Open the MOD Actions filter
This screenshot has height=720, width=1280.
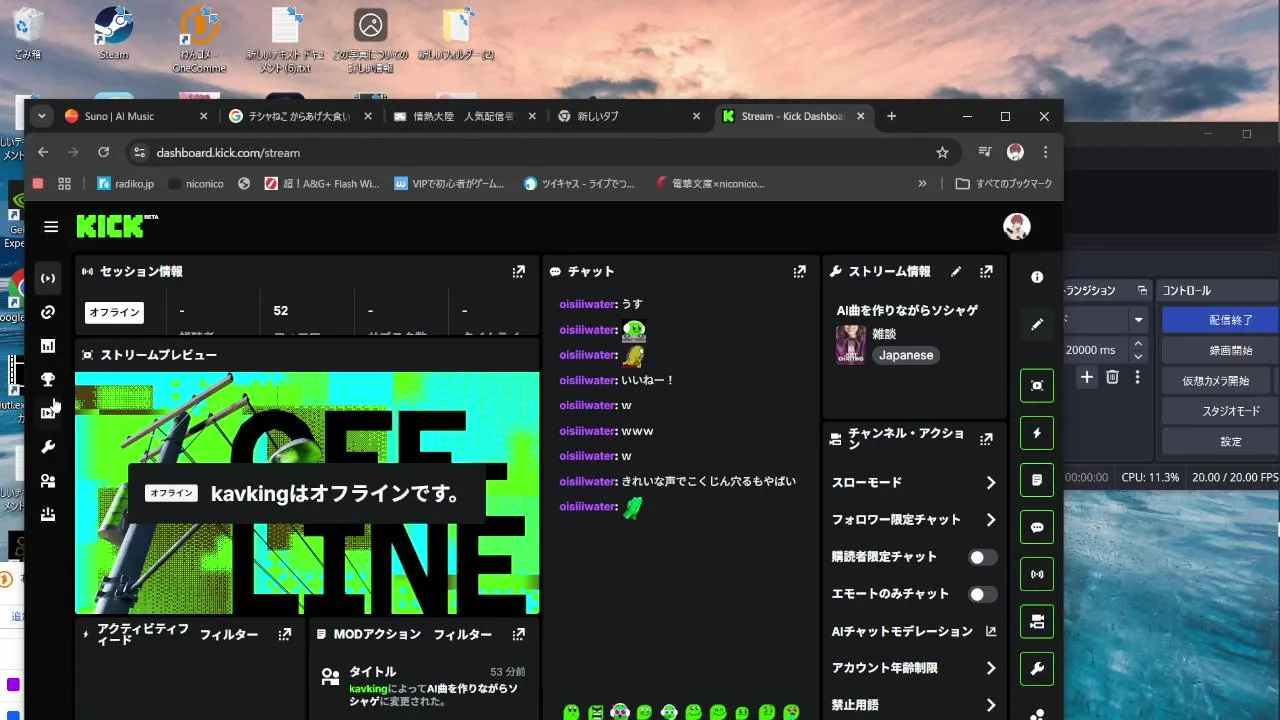[x=462, y=634]
